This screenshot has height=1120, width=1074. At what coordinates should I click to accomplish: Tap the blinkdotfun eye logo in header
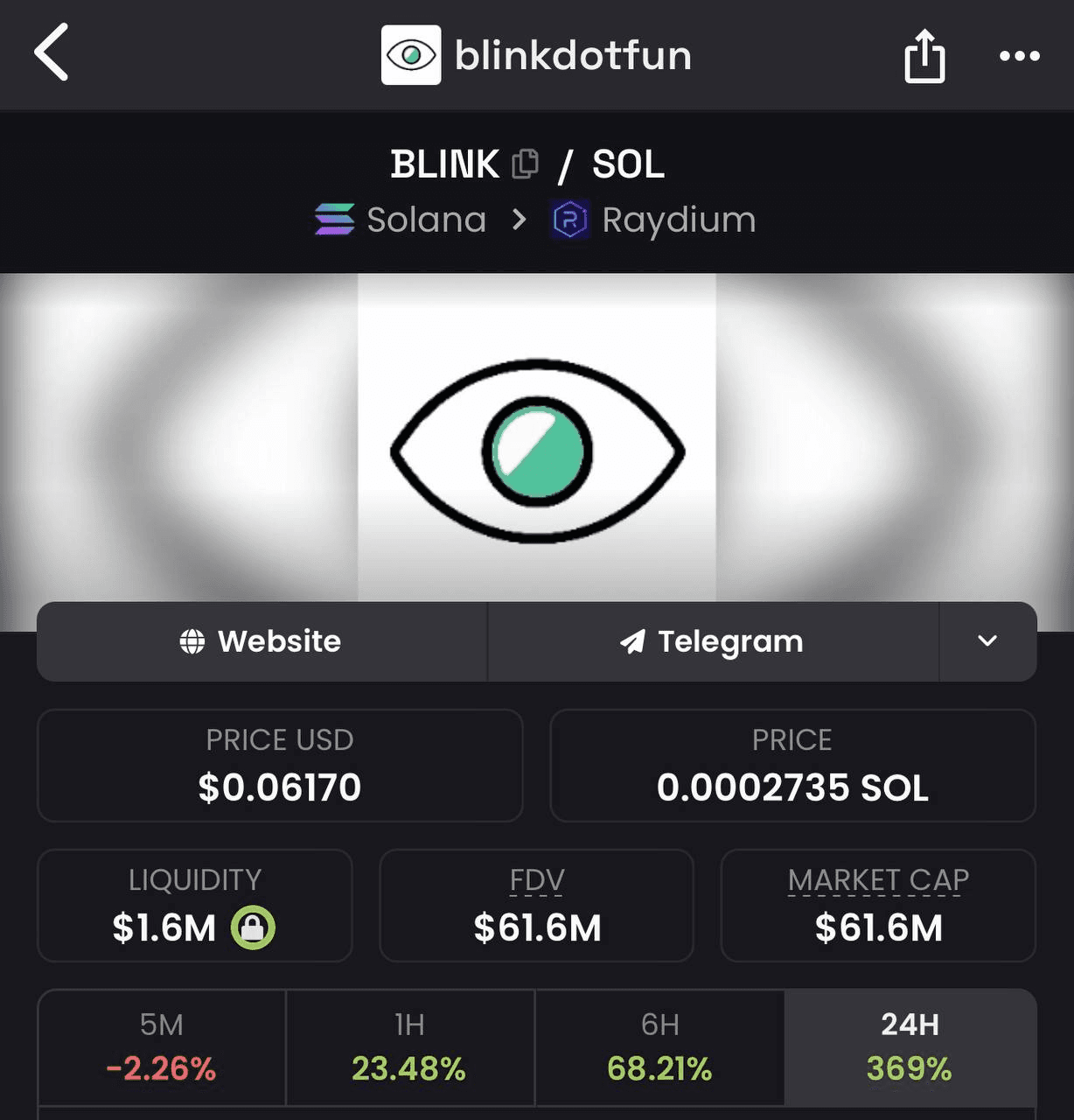(411, 55)
